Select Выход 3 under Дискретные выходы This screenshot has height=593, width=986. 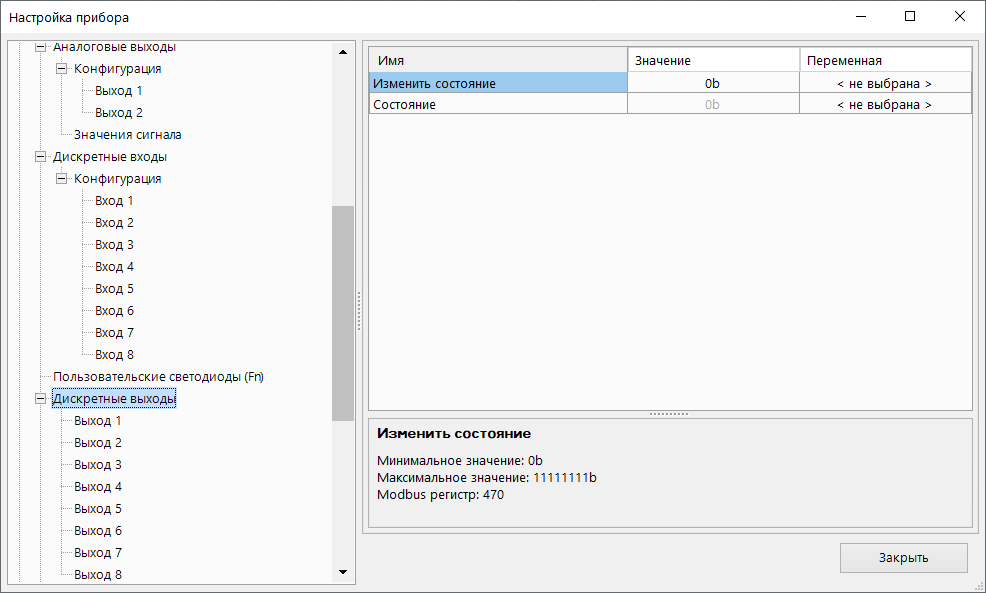(x=98, y=465)
